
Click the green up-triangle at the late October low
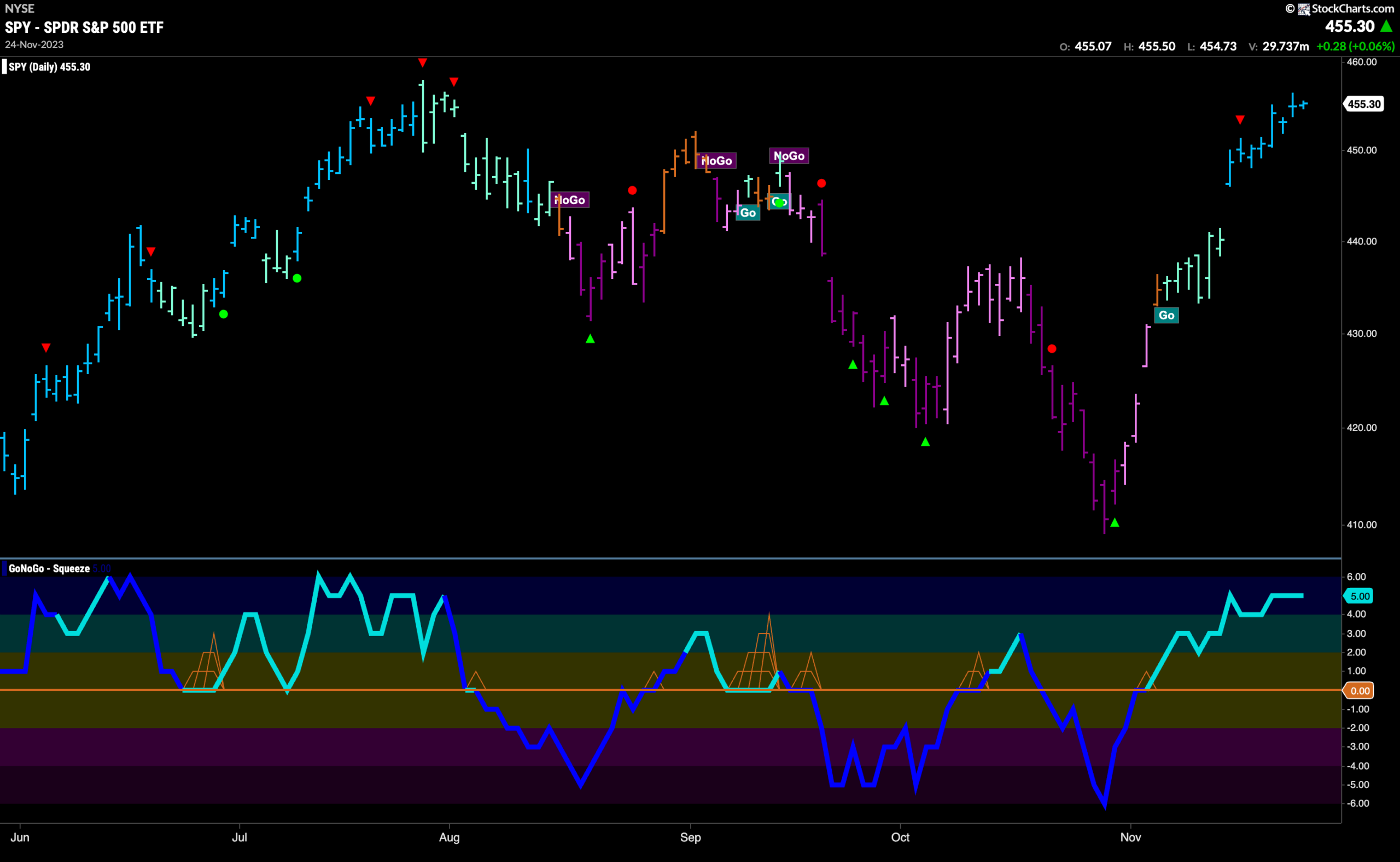[1115, 523]
